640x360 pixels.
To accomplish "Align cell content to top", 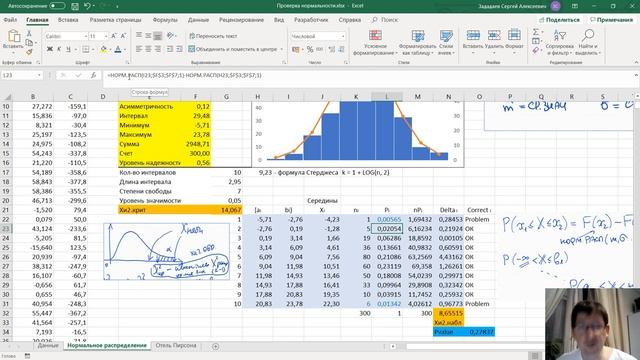I will (x=139, y=36).
